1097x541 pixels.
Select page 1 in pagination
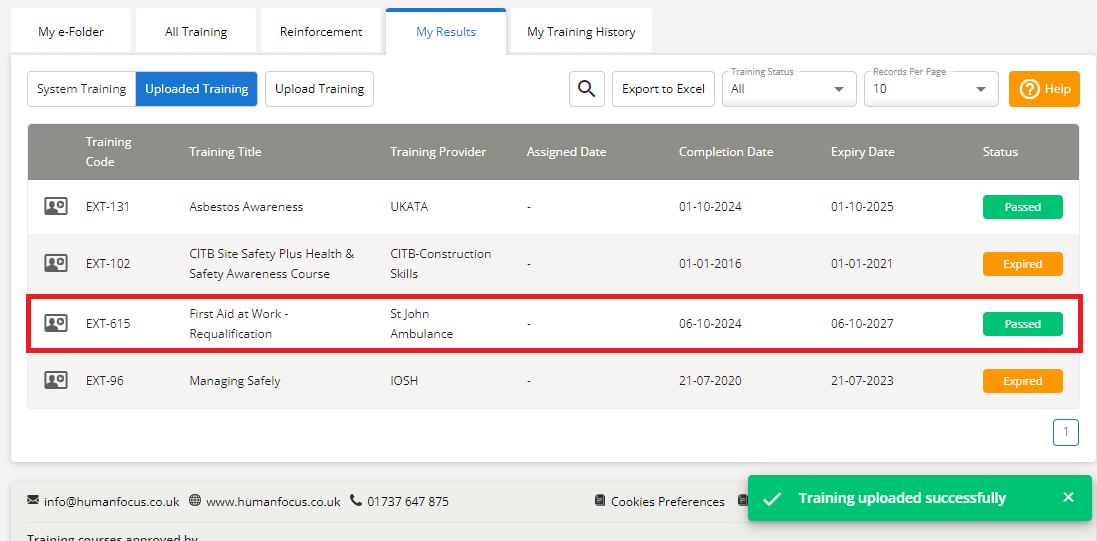[1065, 432]
